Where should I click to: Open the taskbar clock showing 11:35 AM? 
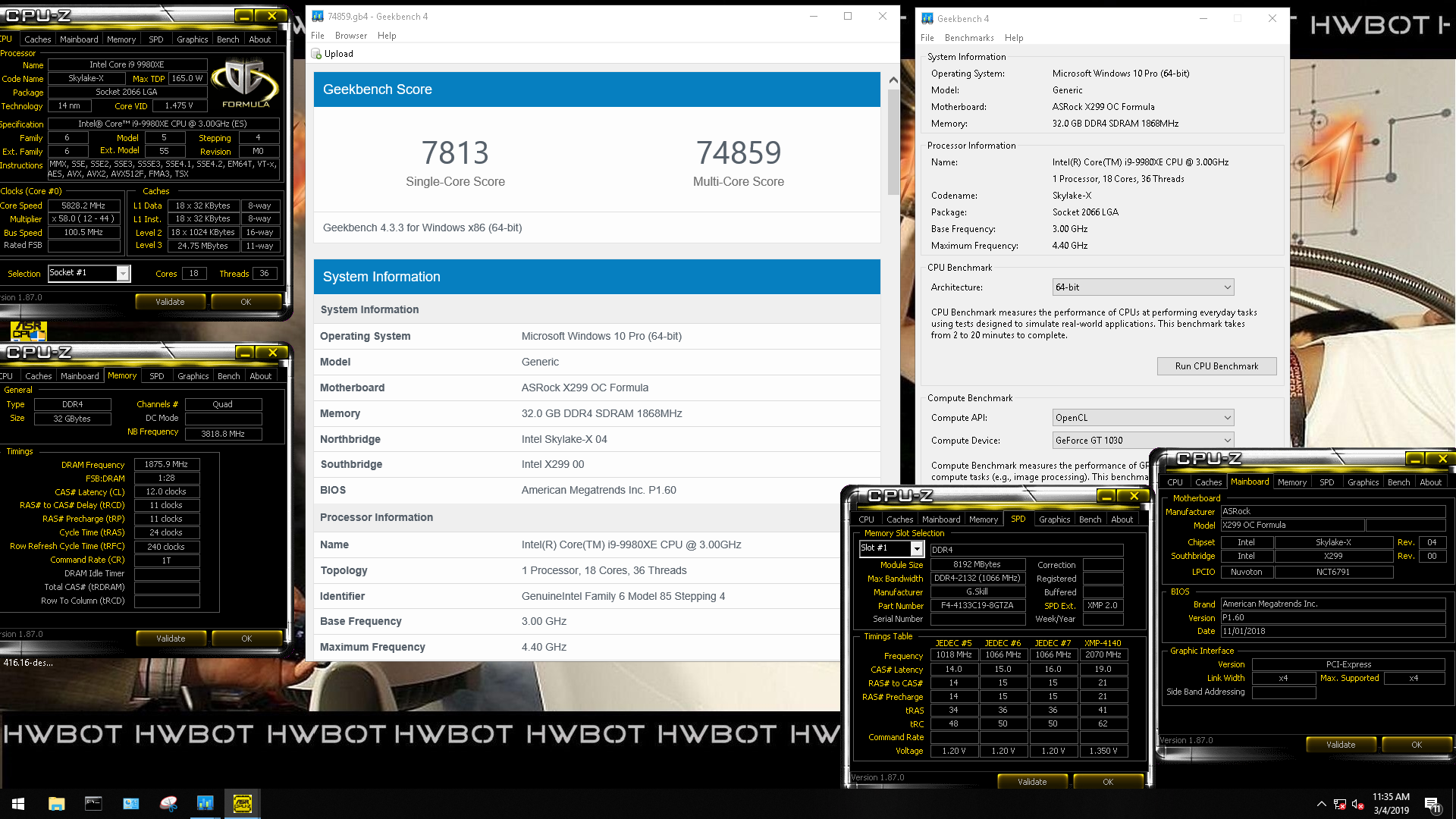pyautogui.click(x=1391, y=804)
